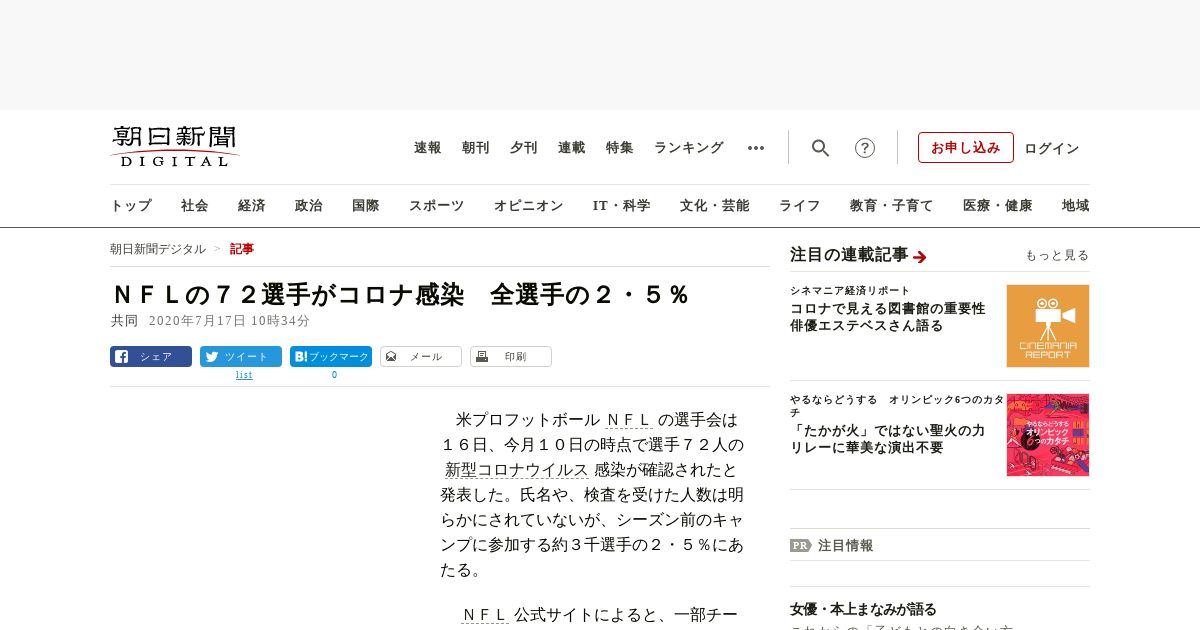This screenshot has height=630, width=1200.
Task: Click the もっと見る link
Action: (x=1057, y=256)
